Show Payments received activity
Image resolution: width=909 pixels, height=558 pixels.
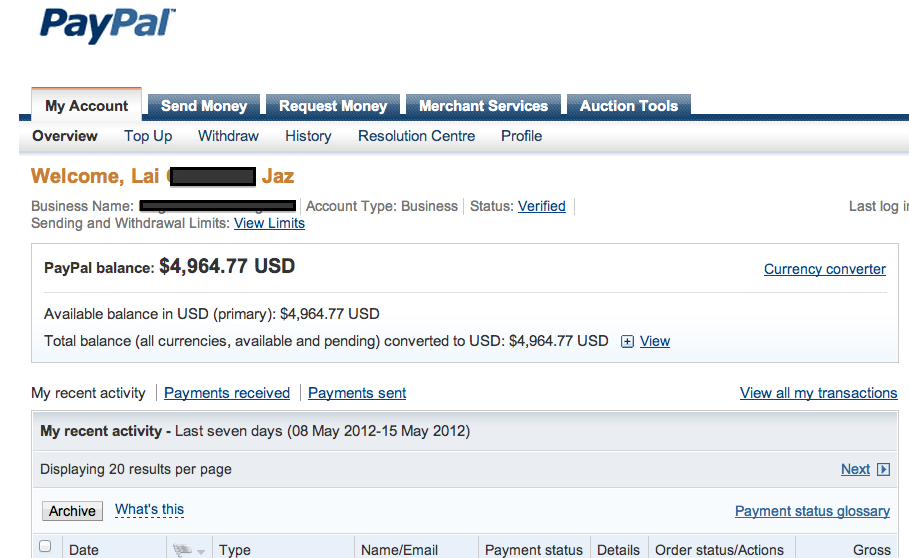[x=227, y=393]
